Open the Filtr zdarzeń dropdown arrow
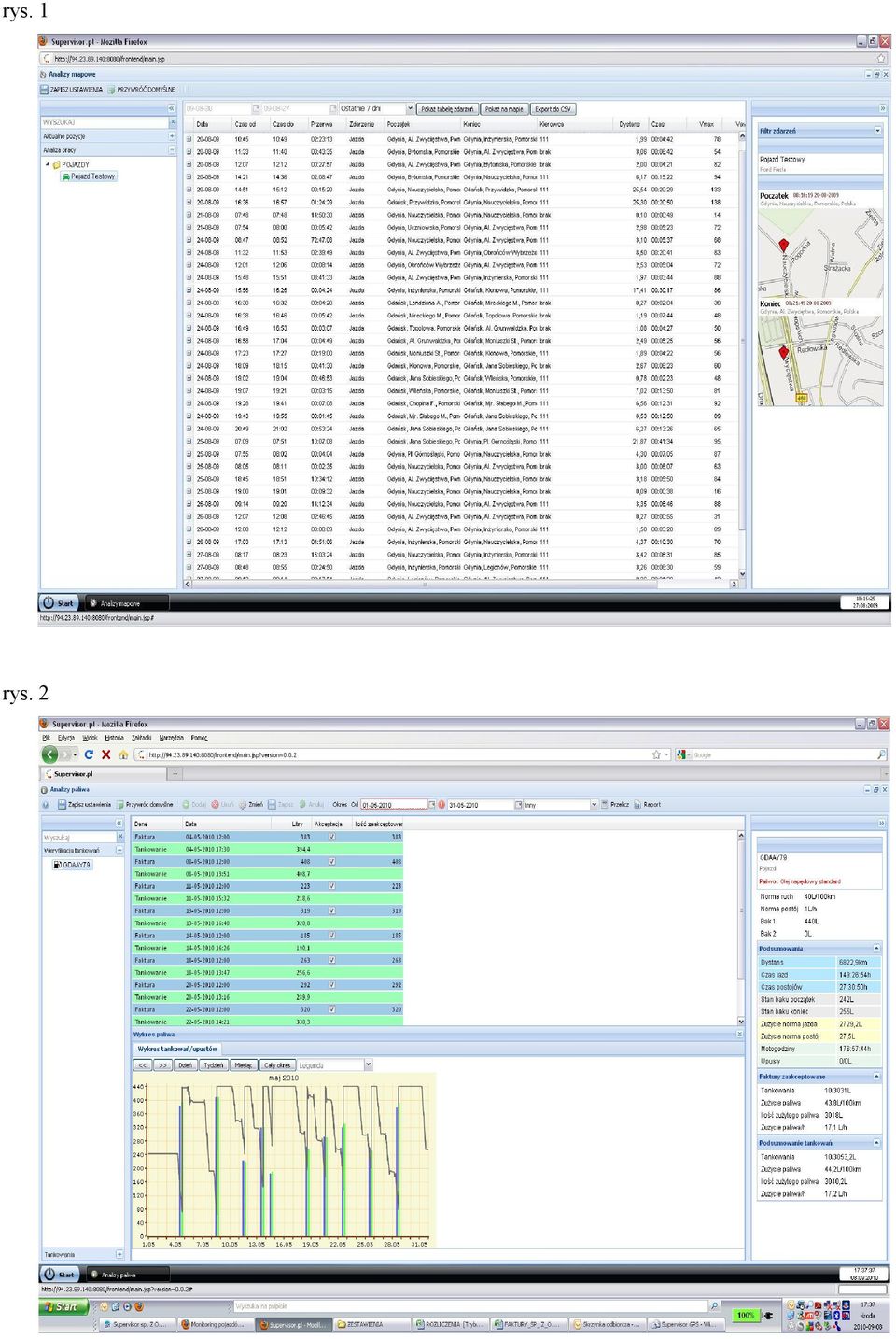The height and width of the screenshot is (1339, 896). pos(877,131)
